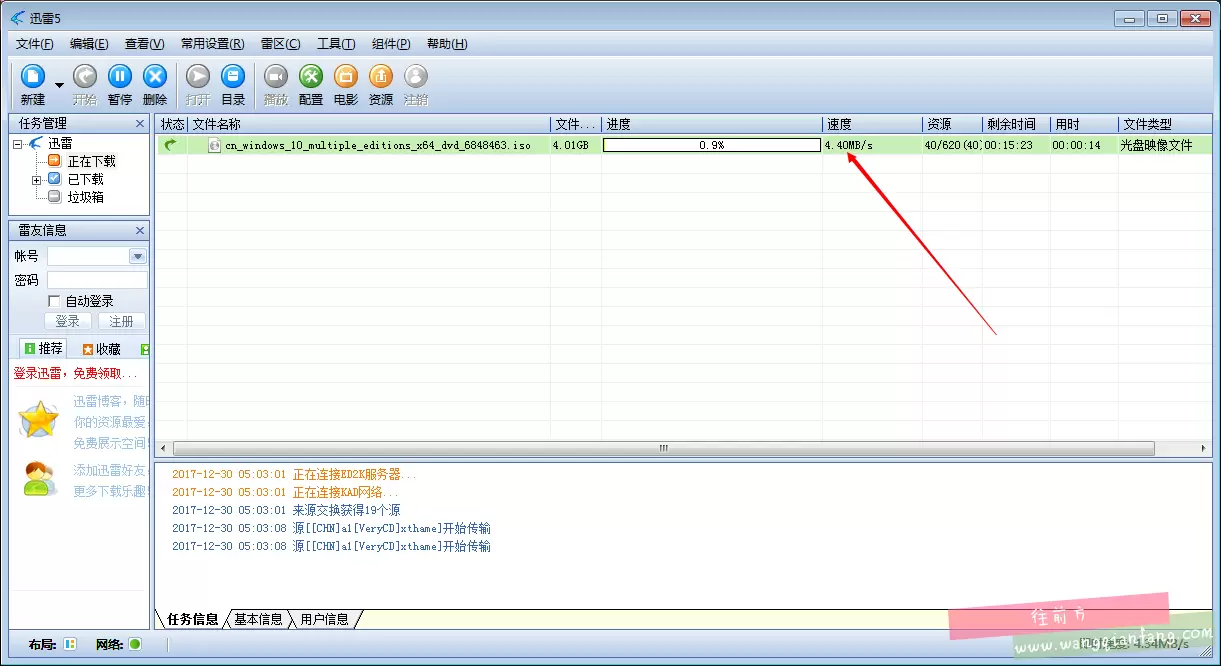Switch to the 用户信息 tab
1221x666 pixels.
pos(324,619)
